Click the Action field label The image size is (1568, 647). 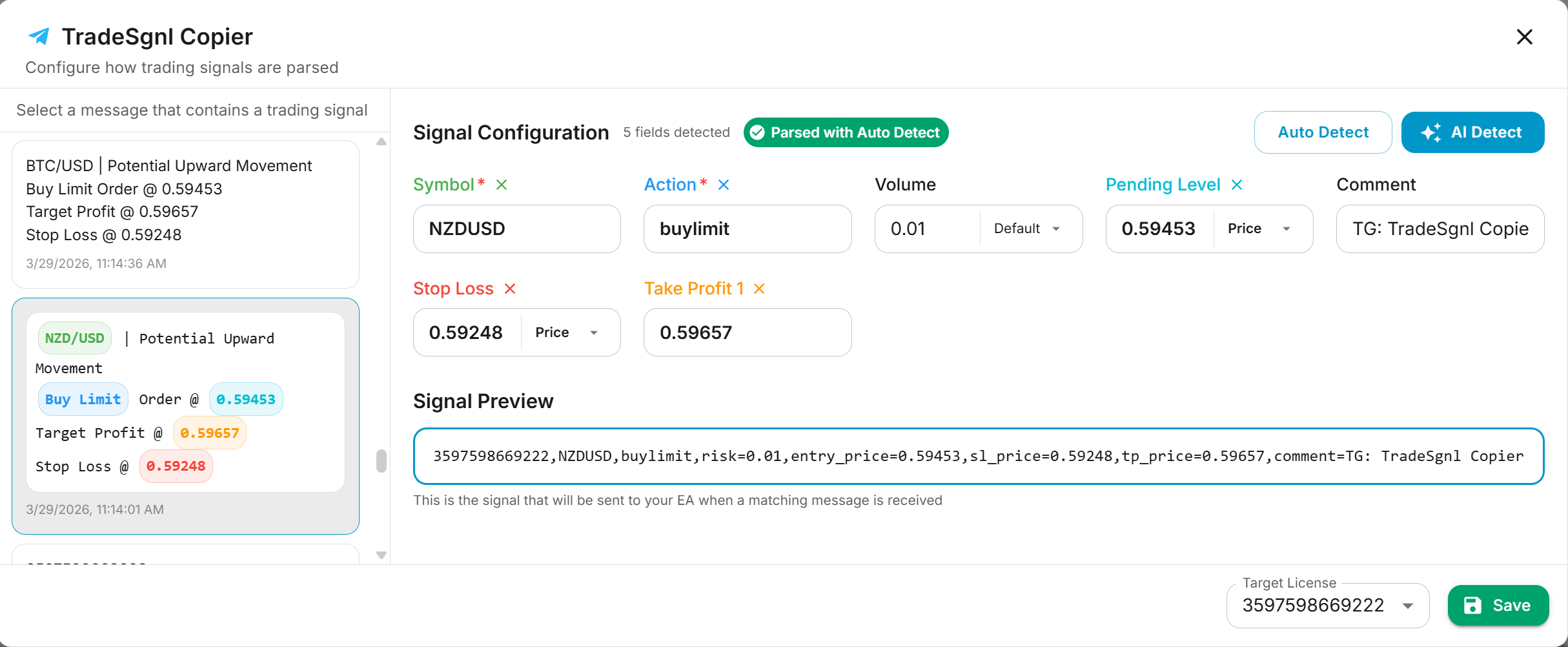click(x=670, y=185)
